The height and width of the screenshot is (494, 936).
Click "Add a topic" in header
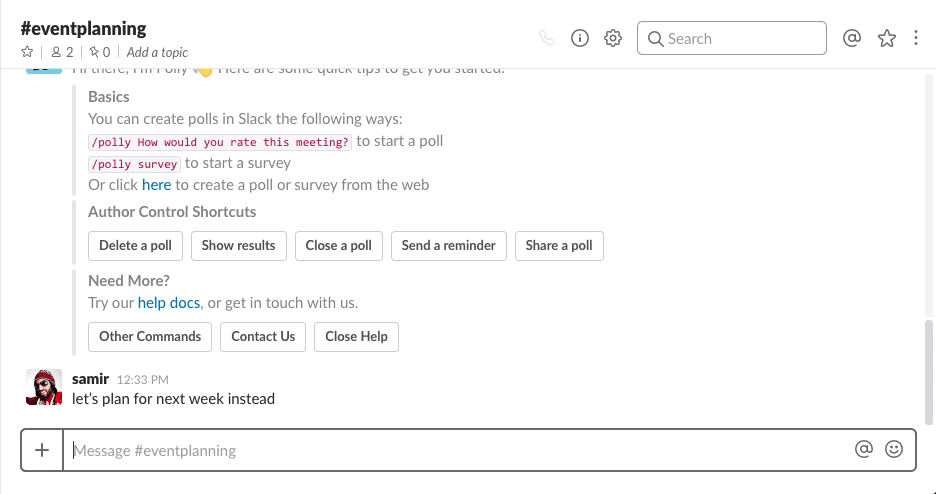[x=157, y=52]
